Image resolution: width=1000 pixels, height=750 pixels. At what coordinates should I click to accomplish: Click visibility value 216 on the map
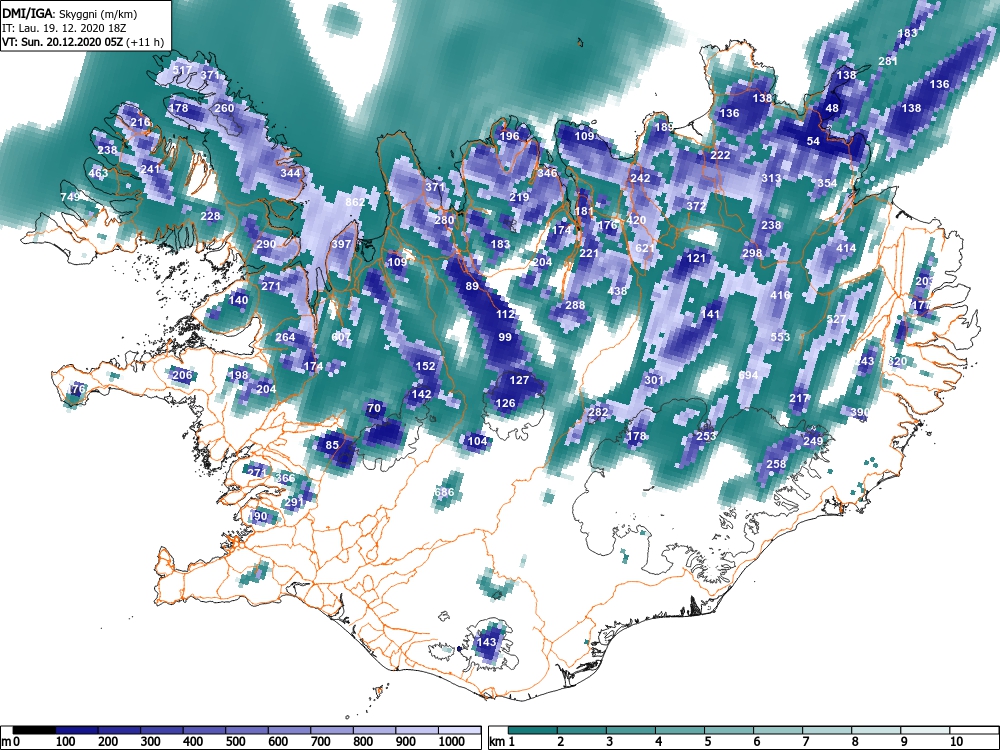(x=140, y=122)
